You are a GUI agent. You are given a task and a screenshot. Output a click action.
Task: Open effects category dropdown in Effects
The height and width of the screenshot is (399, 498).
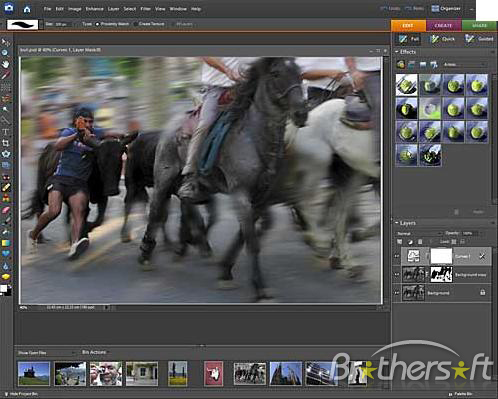click(464, 64)
